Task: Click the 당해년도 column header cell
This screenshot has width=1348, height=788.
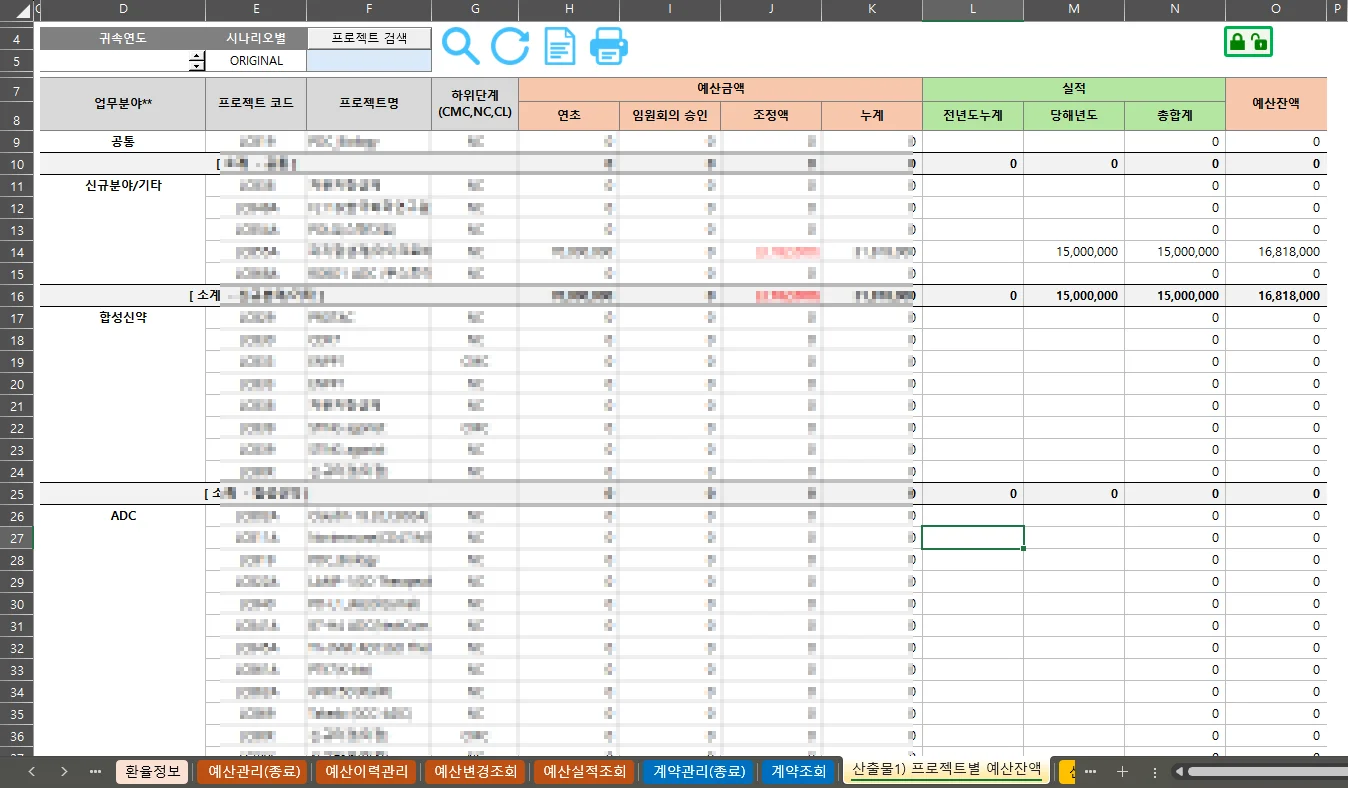Action: (x=1073, y=115)
